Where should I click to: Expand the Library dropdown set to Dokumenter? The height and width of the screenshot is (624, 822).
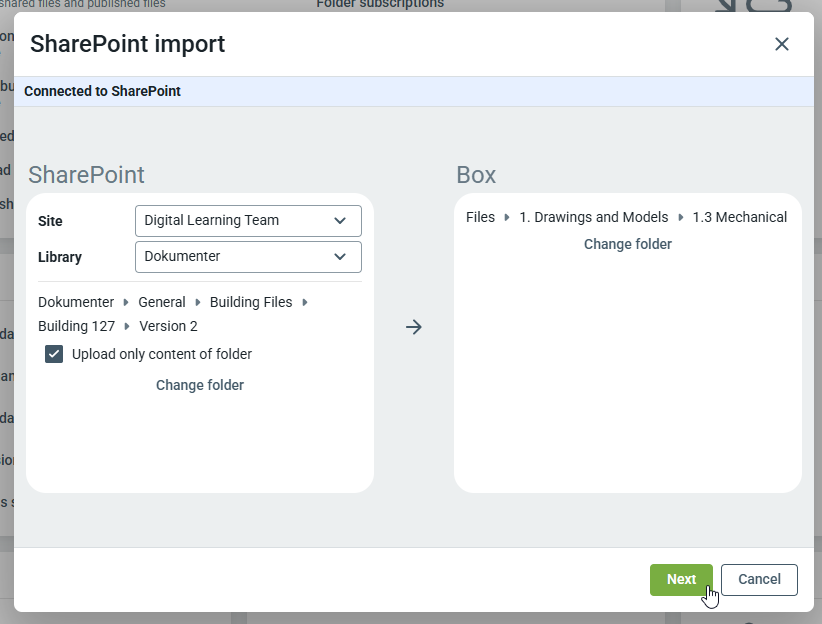point(248,257)
